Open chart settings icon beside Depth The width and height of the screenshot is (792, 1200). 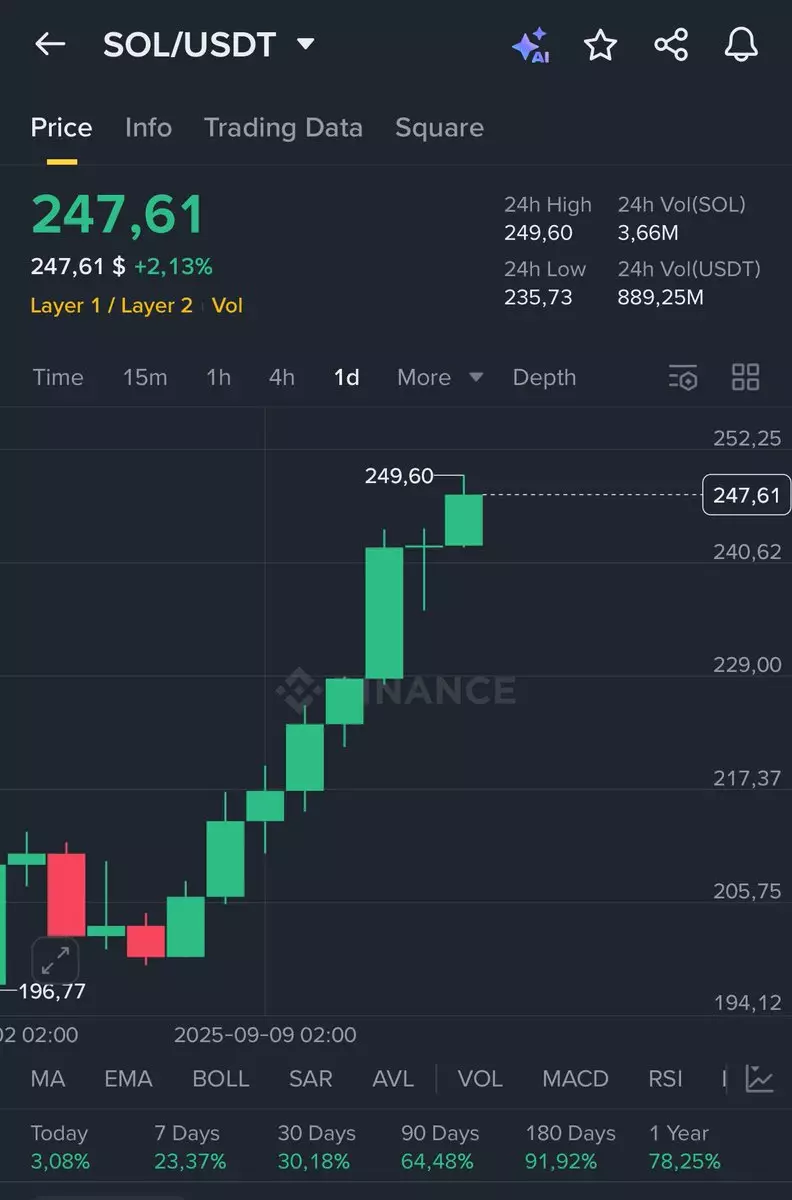coord(683,377)
